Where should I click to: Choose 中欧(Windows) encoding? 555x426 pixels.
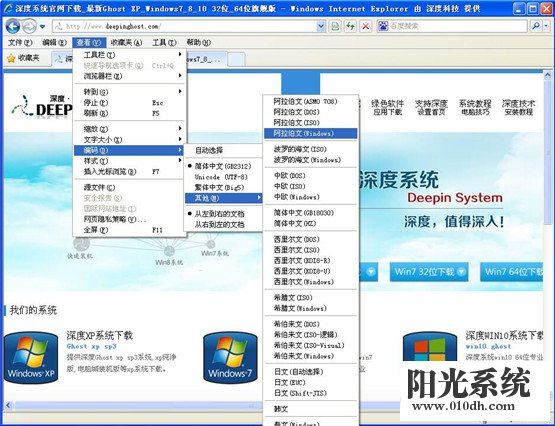[x=311, y=197]
